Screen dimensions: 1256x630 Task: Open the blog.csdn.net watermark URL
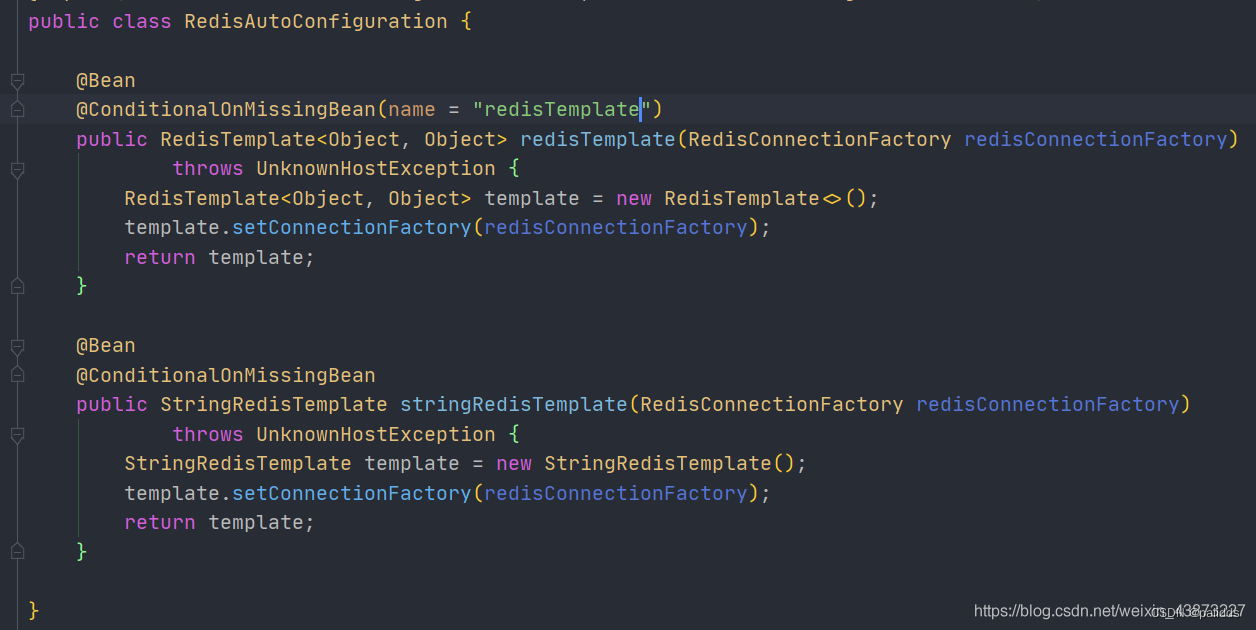(x=1109, y=610)
